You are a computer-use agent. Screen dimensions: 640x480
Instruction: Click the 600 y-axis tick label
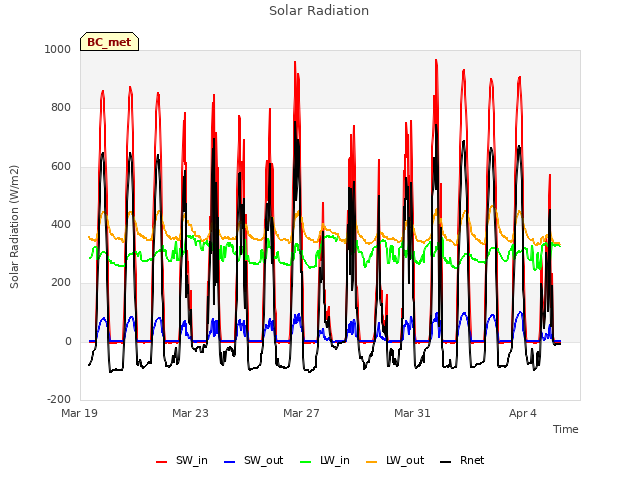[61, 167]
